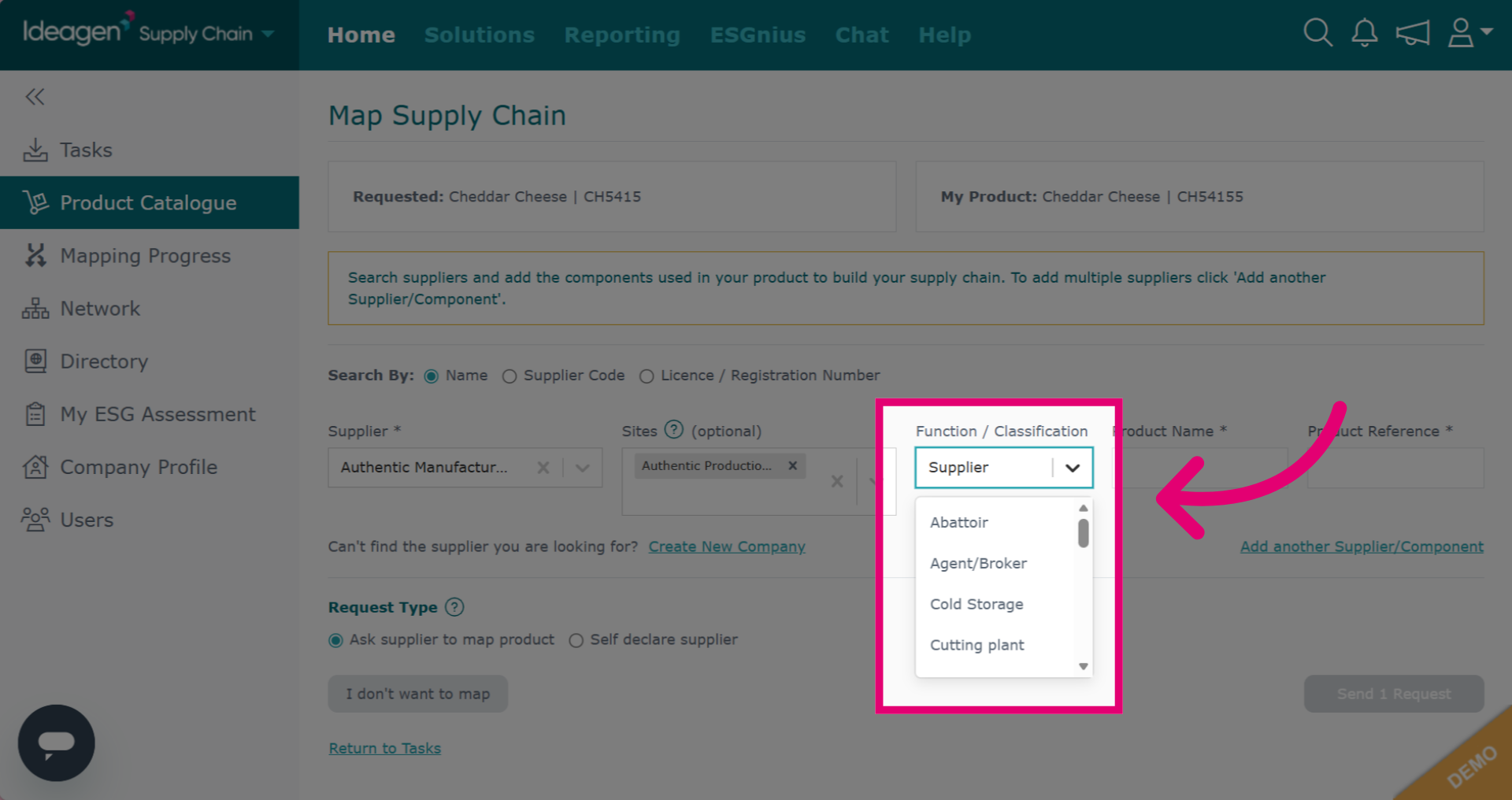1512x800 pixels.
Task: Remove the Authentic Productio... site tag
Action: click(793, 465)
